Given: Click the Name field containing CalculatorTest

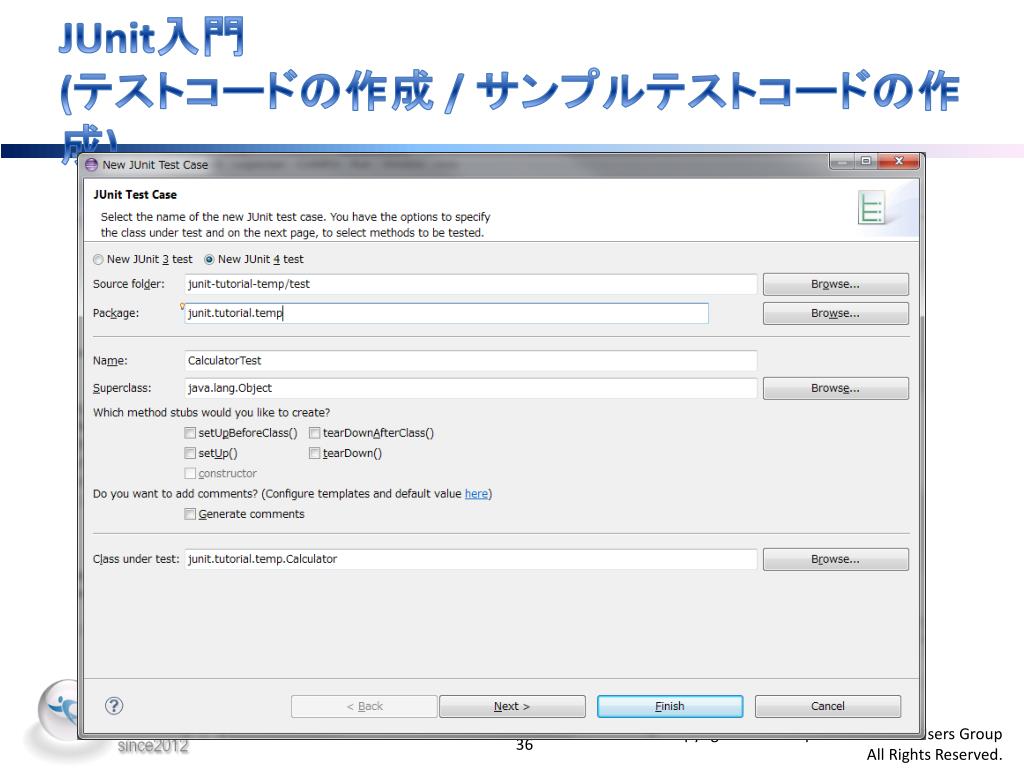Looking at the screenshot, I should (x=471, y=360).
